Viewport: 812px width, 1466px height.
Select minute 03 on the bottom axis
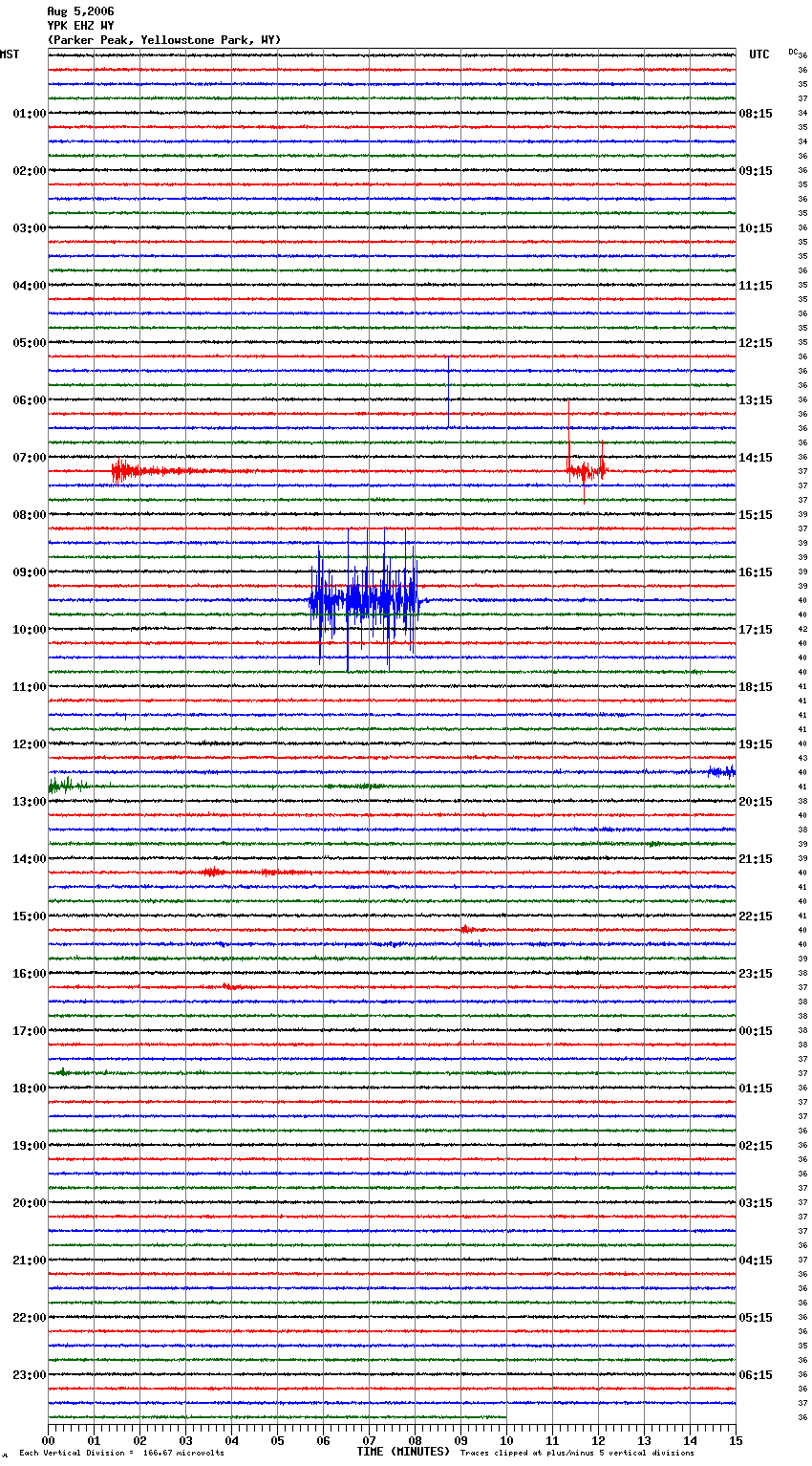pos(185,1439)
